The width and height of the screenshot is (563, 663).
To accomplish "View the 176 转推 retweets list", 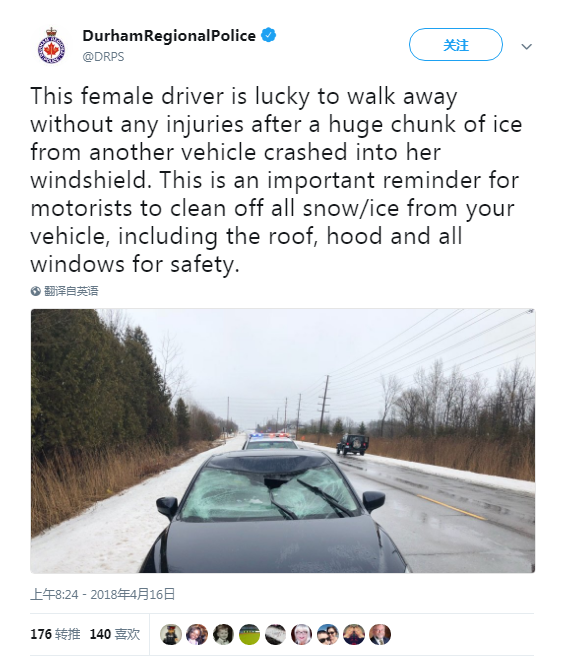I will 55,634.
